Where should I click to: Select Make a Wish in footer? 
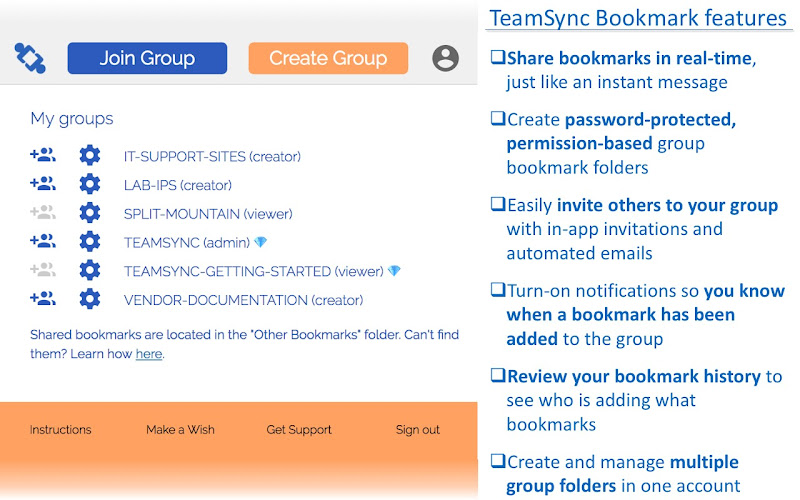(180, 430)
